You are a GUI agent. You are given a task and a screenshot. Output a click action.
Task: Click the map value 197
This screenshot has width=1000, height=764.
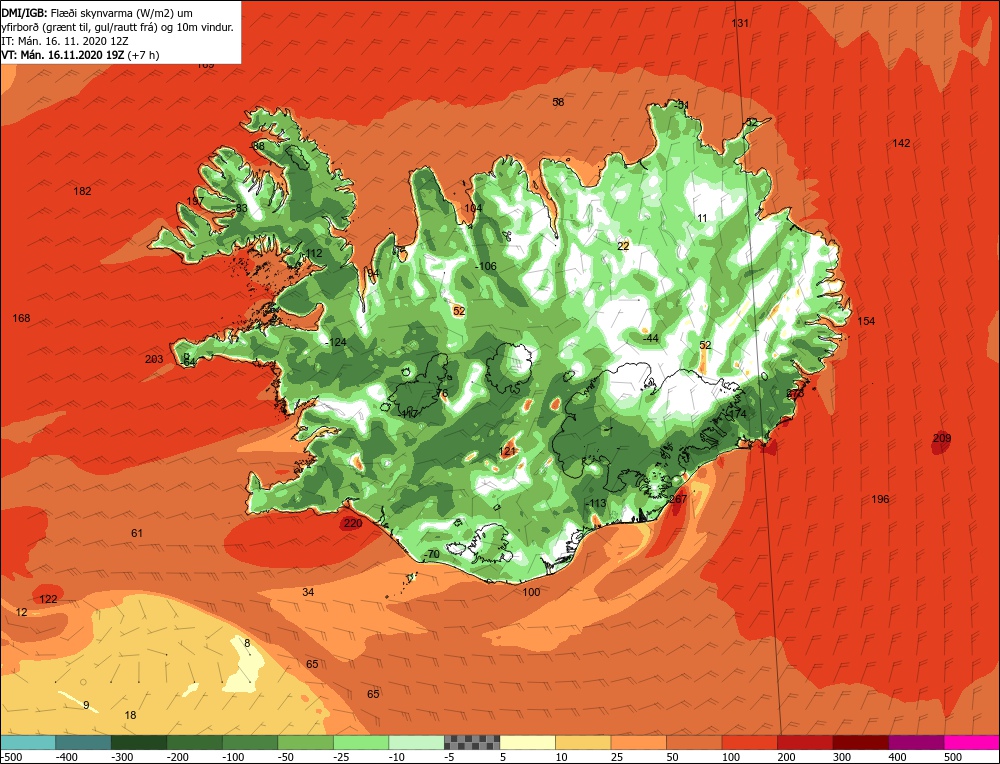tap(195, 201)
